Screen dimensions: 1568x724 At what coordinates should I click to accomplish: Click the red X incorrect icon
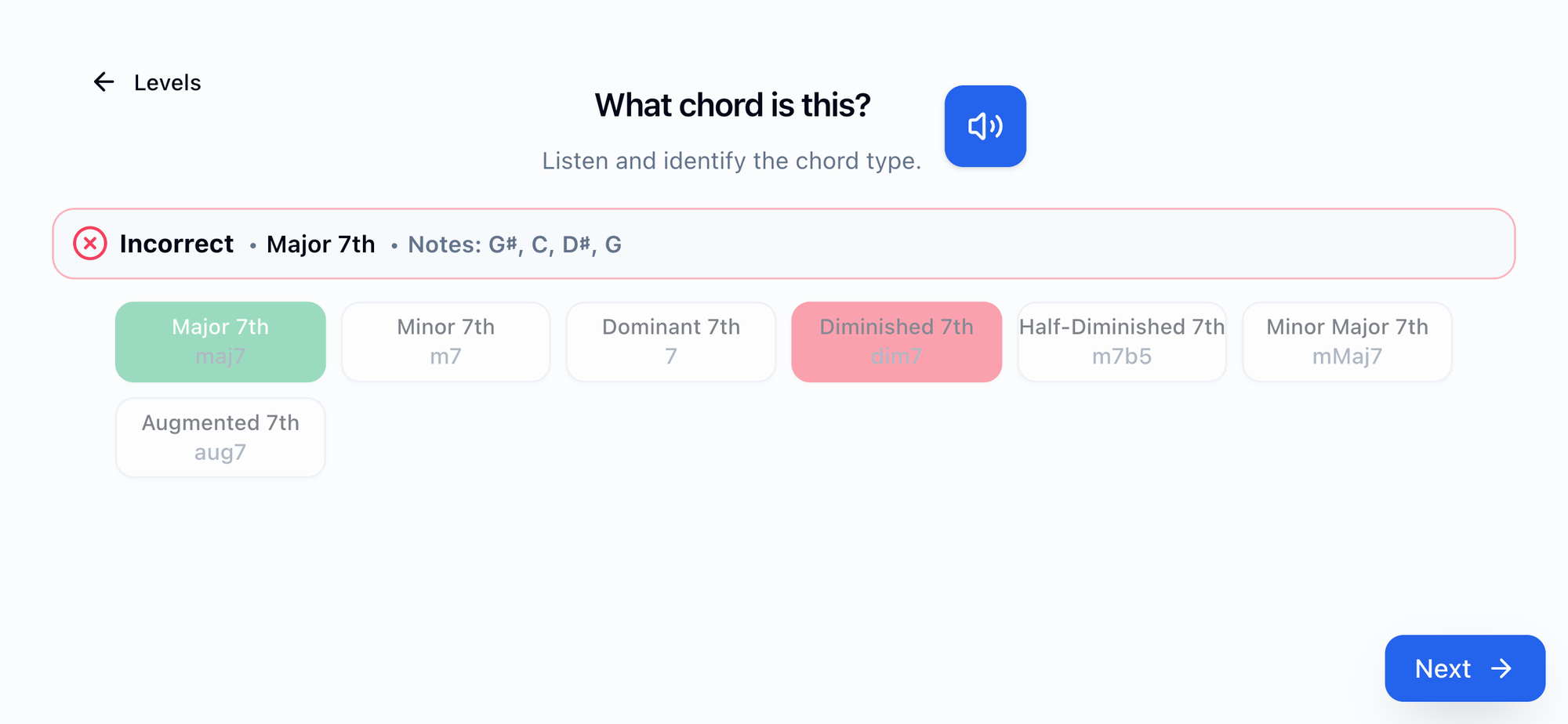(90, 244)
